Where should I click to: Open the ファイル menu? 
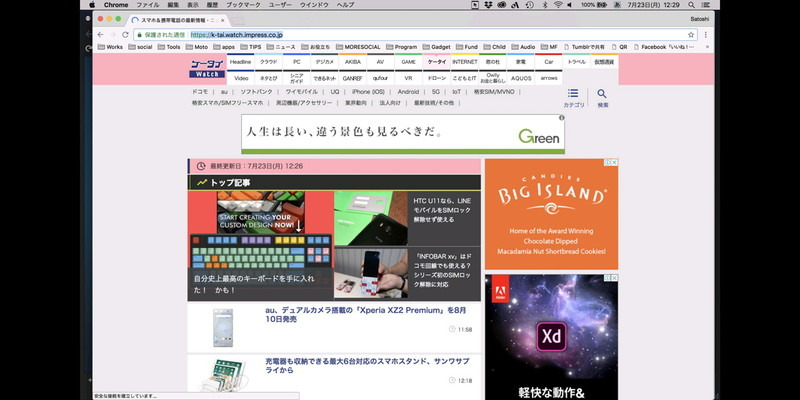(x=147, y=5)
